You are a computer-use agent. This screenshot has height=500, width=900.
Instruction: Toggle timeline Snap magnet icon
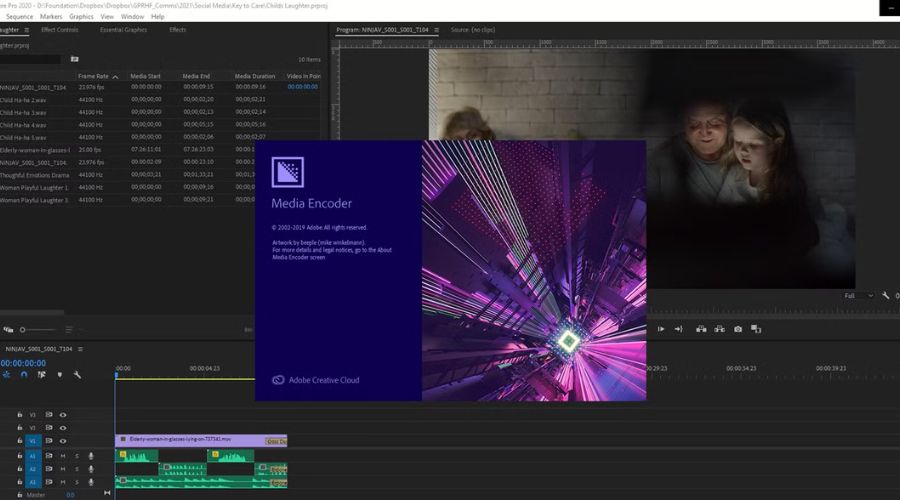point(24,375)
